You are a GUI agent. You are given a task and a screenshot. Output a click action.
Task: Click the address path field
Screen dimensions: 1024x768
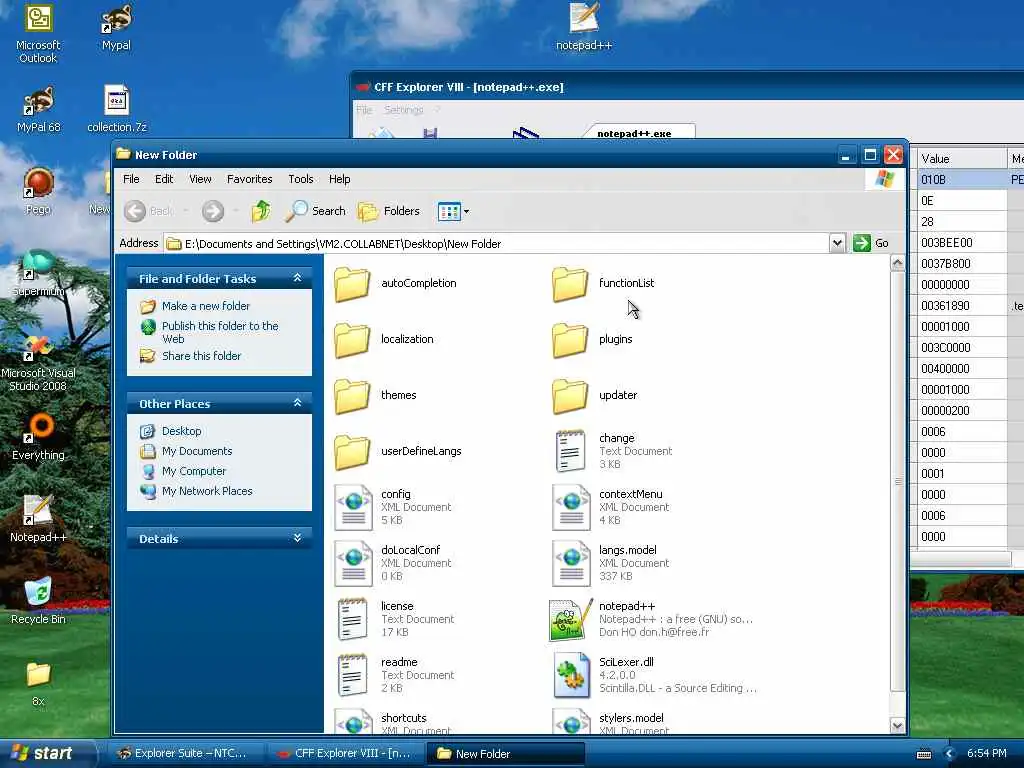(496, 244)
